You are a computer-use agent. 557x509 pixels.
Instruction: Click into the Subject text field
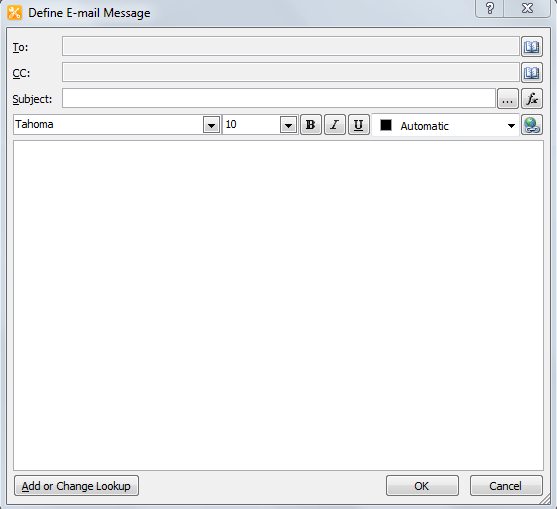tap(278, 98)
